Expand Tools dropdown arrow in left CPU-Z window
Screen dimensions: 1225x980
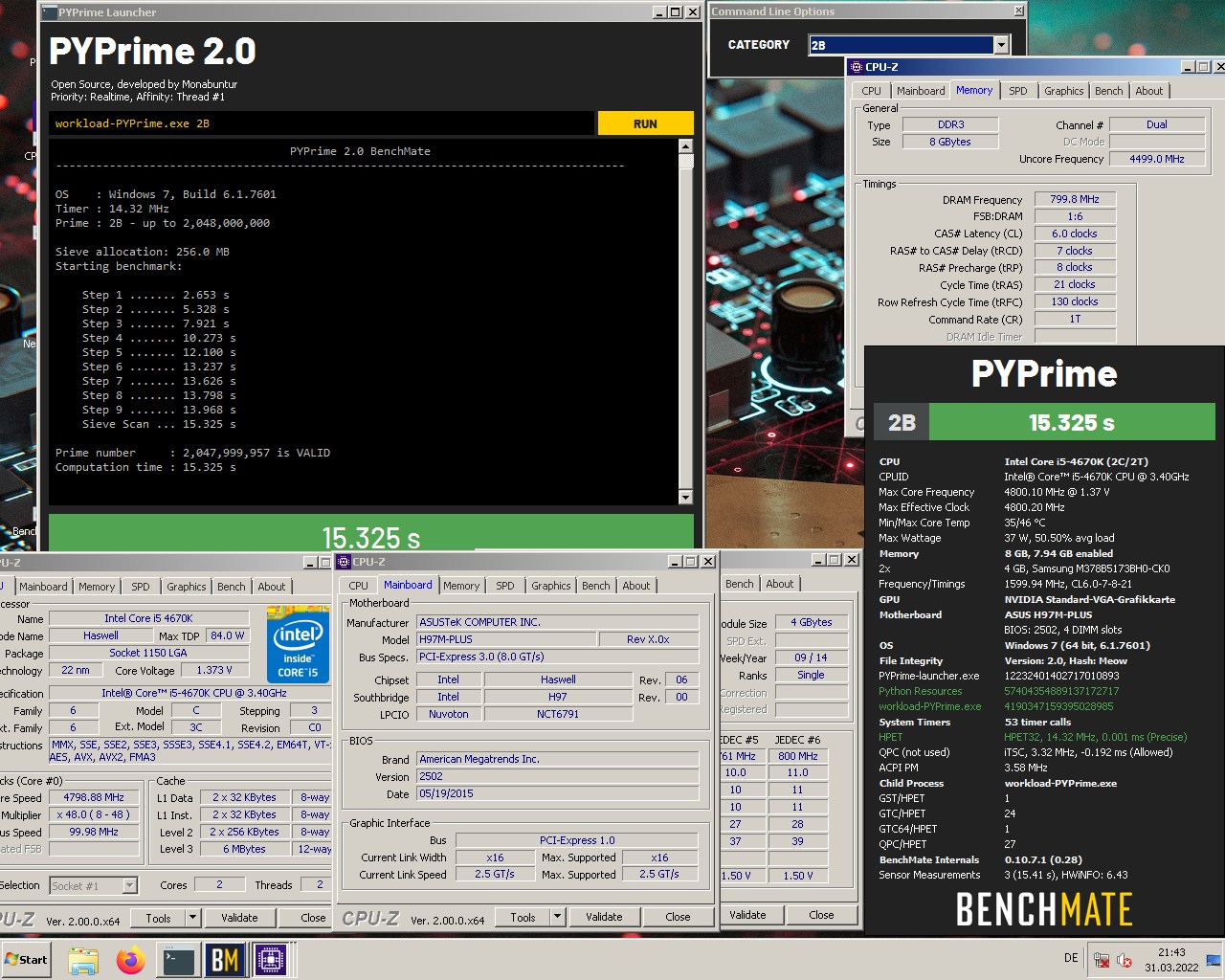pos(192,918)
